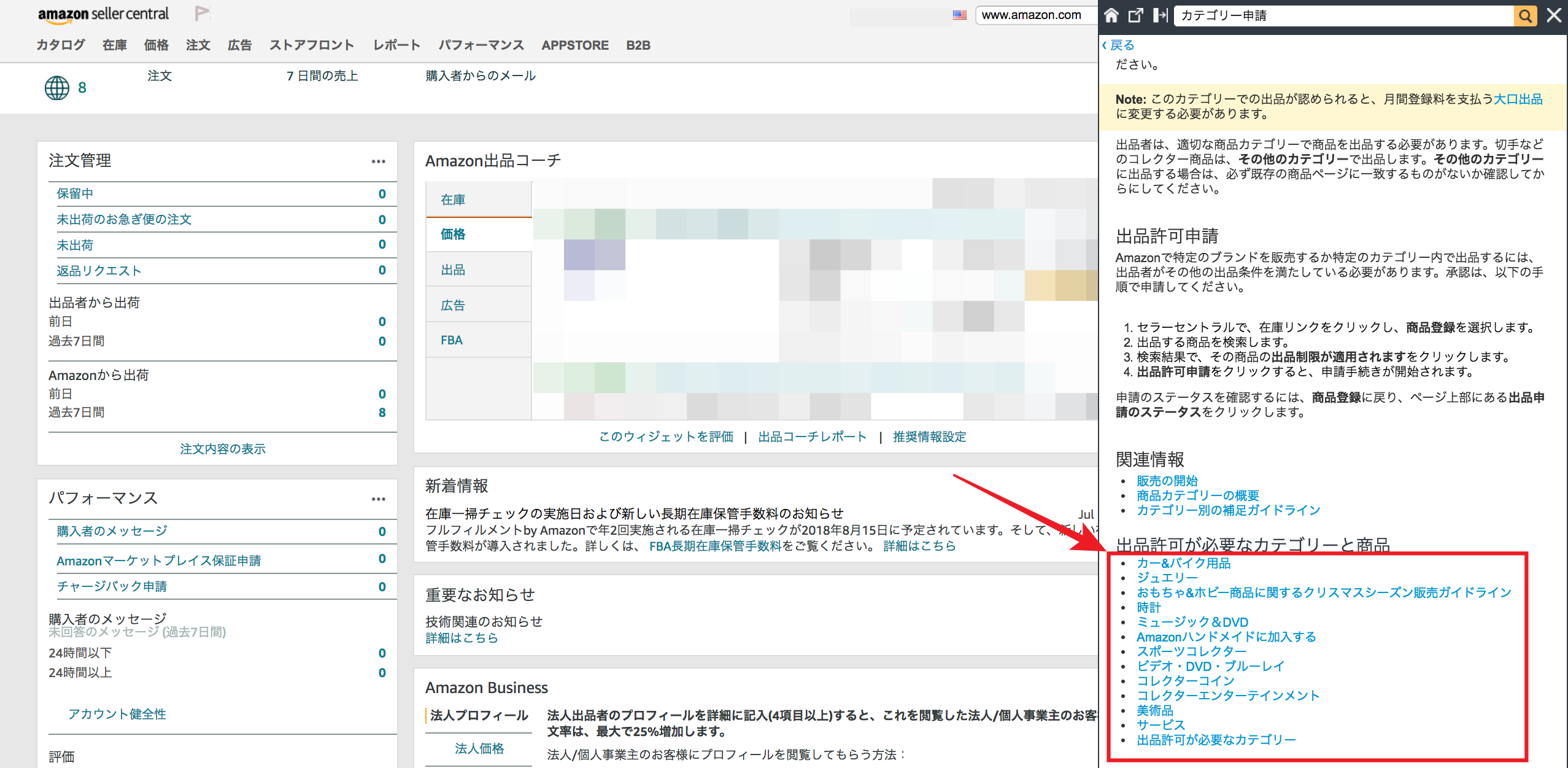Click 出品コーチレポート link
This screenshot has height=768, width=1568.
tap(813, 436)
